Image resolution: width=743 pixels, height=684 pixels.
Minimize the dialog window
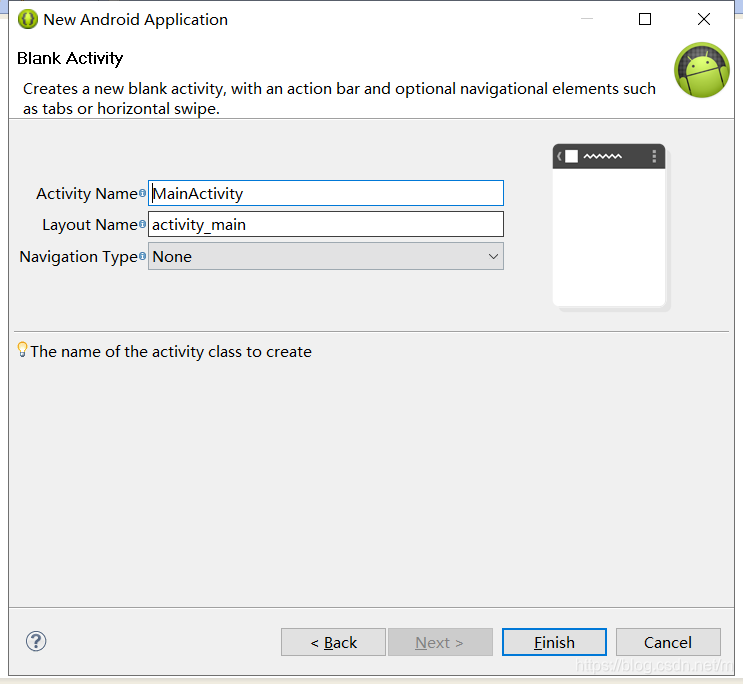(x=587, y=19)
